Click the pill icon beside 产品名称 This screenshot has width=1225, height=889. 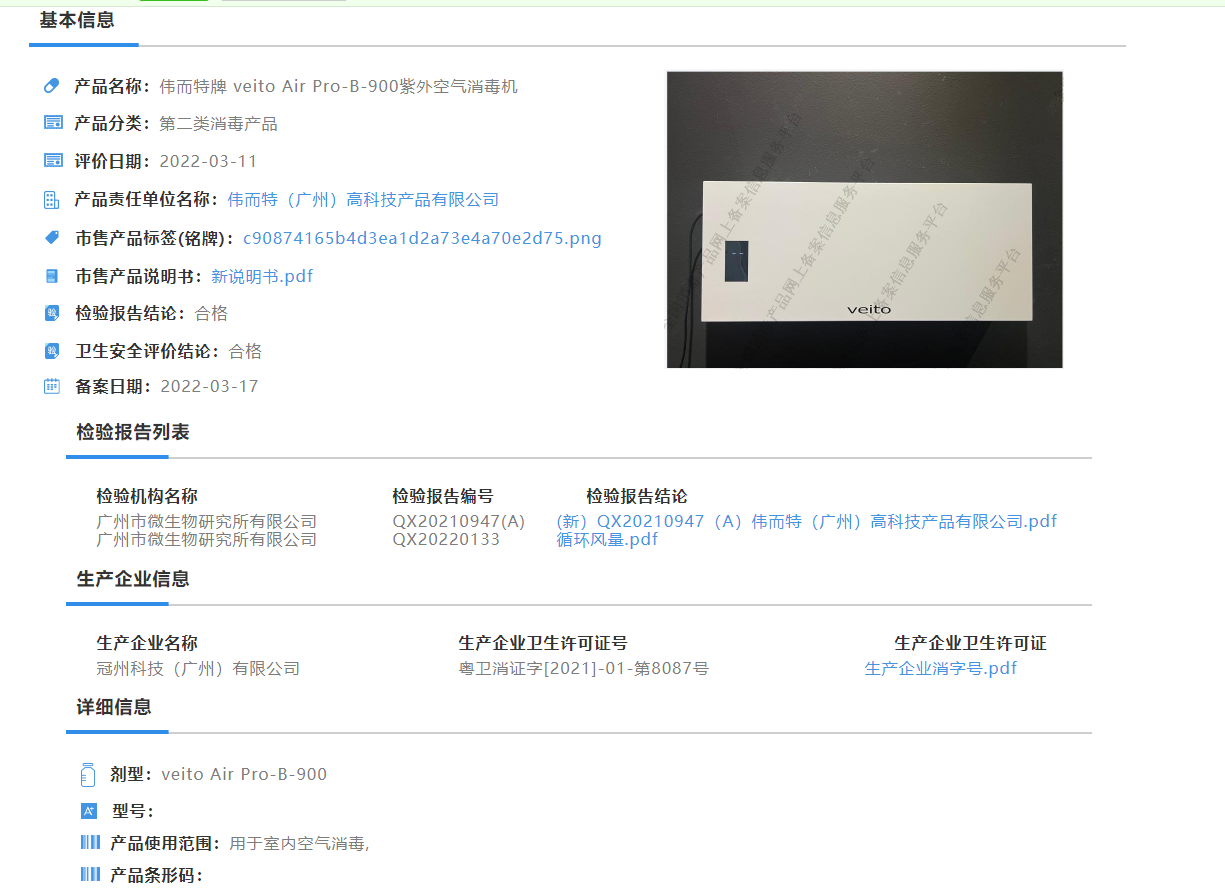click(52, 86)
